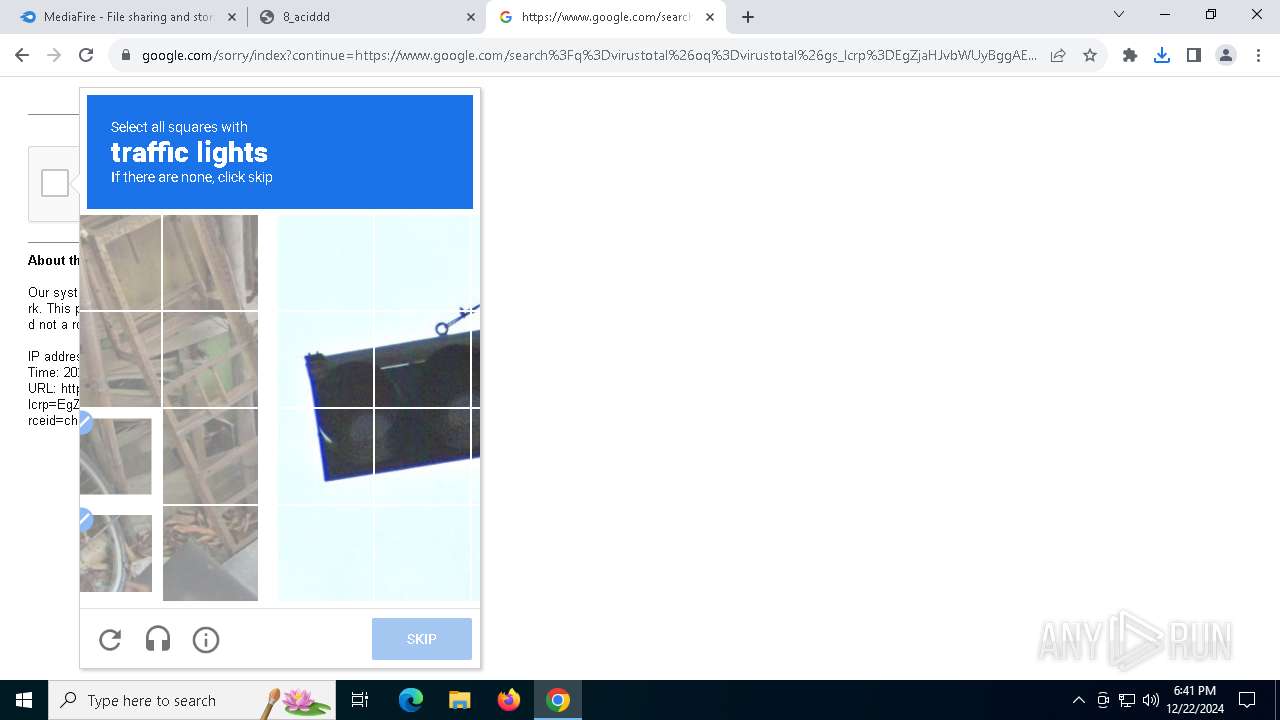Reload the current page
The width and height of the screenshot is (1280, 720).
coord(86,55)
